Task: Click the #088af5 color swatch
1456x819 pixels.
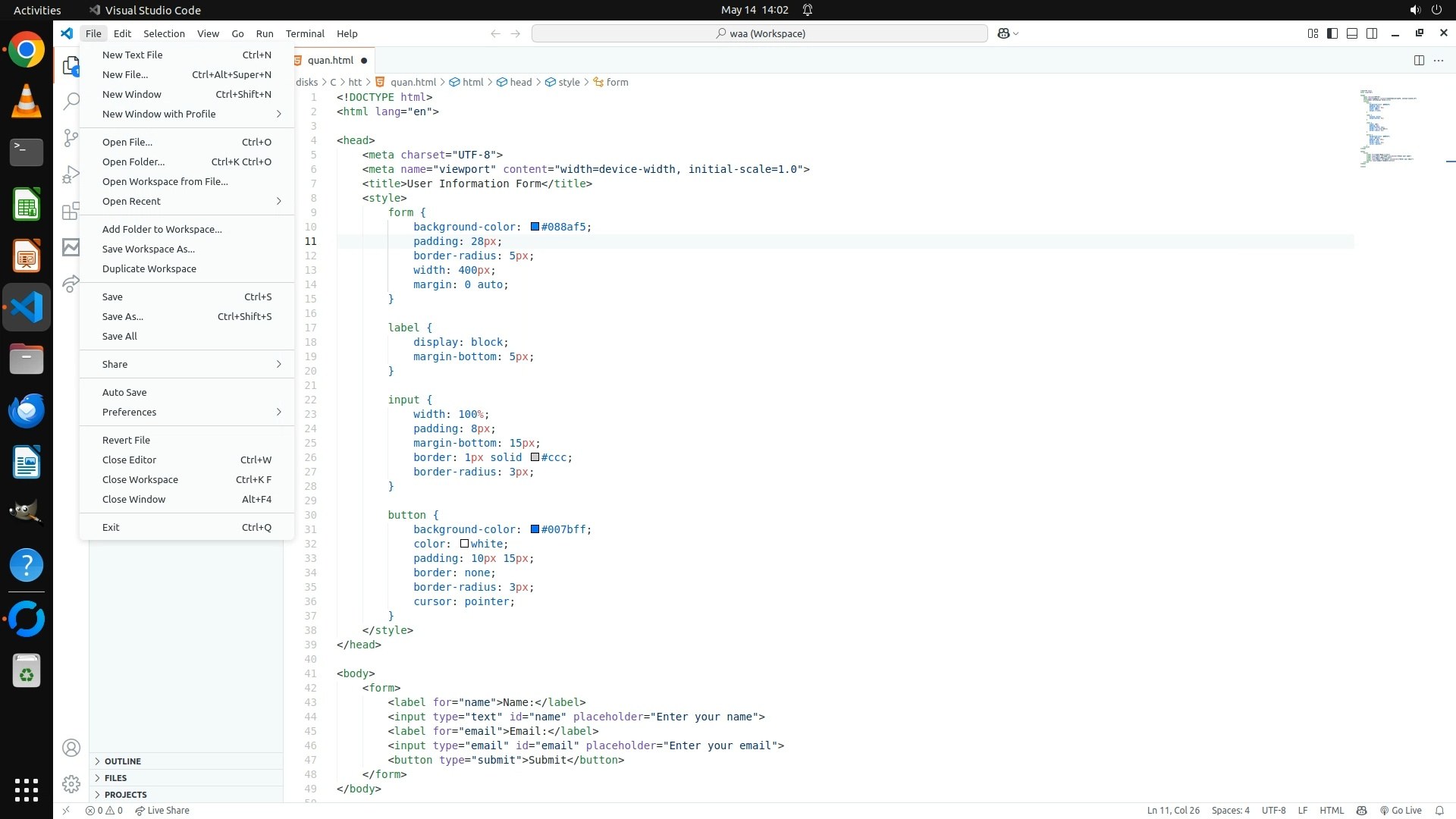Action: click(x=535, y=227)
